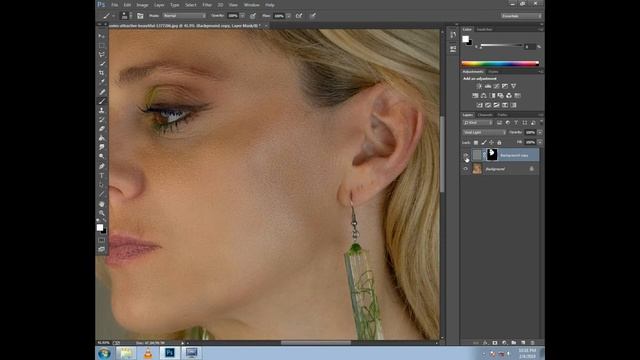This screenshot has height=360, width=640.
Task: Add a Hue/Saturation adjustment
Action: tap(475, 96)
